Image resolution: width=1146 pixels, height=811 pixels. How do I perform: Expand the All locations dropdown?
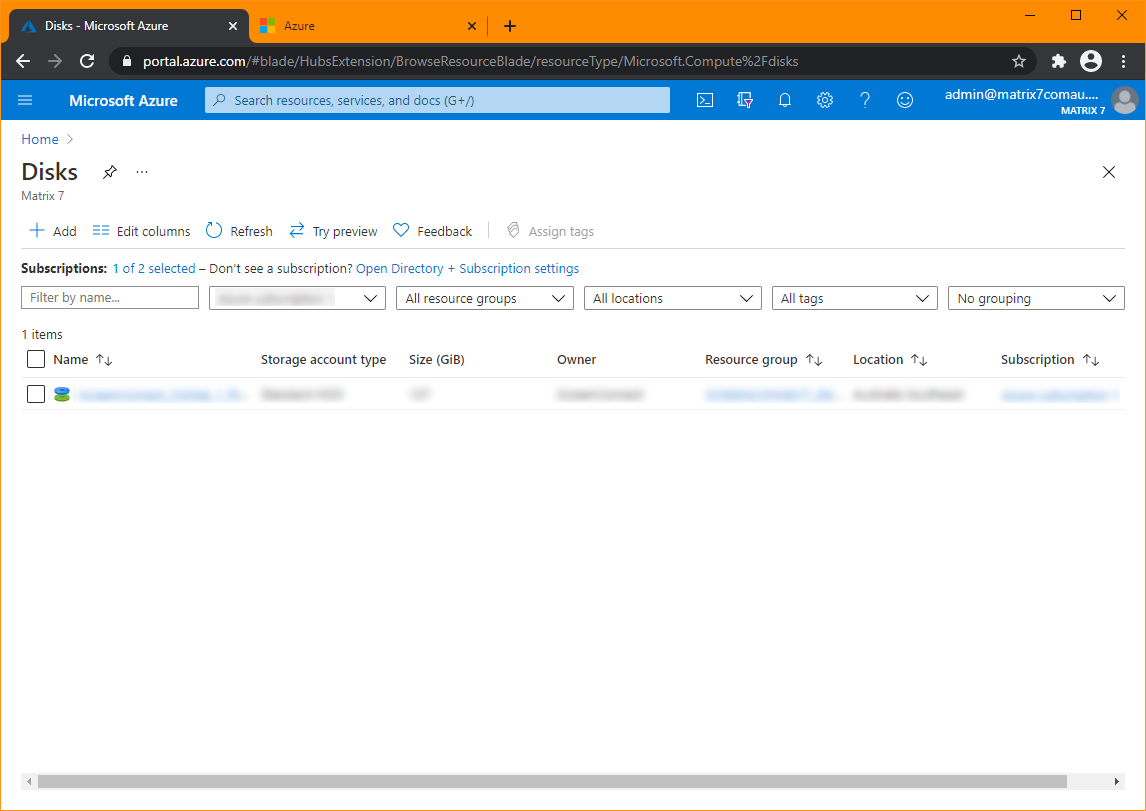point(672,298)
